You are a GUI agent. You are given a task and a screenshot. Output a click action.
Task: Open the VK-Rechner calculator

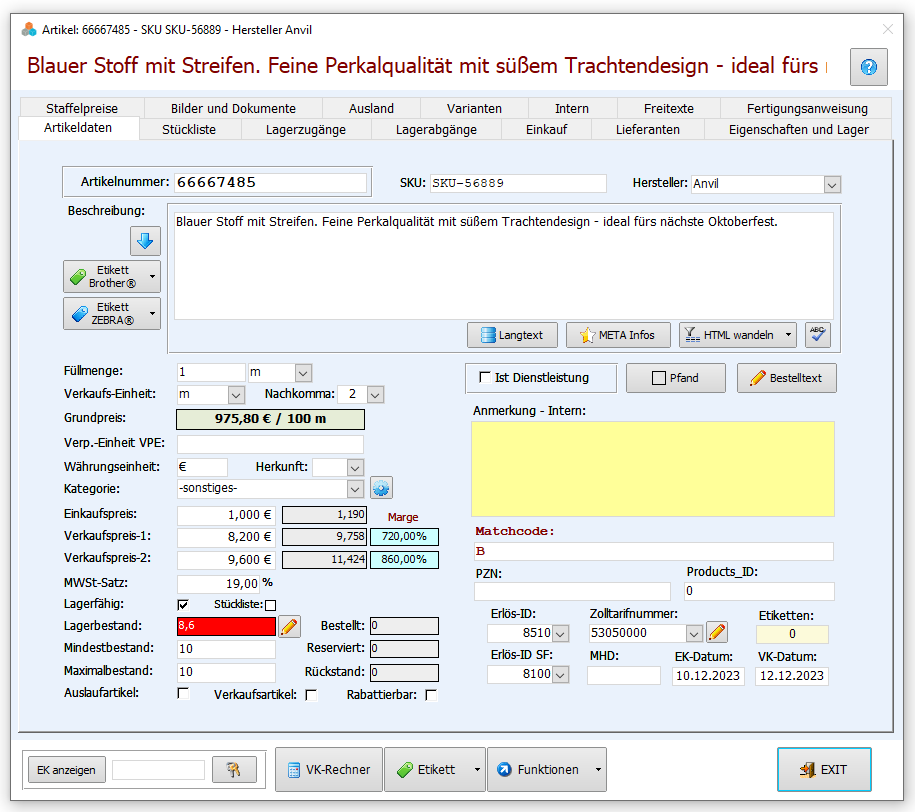pyautogui.click(x=329, y=769)
